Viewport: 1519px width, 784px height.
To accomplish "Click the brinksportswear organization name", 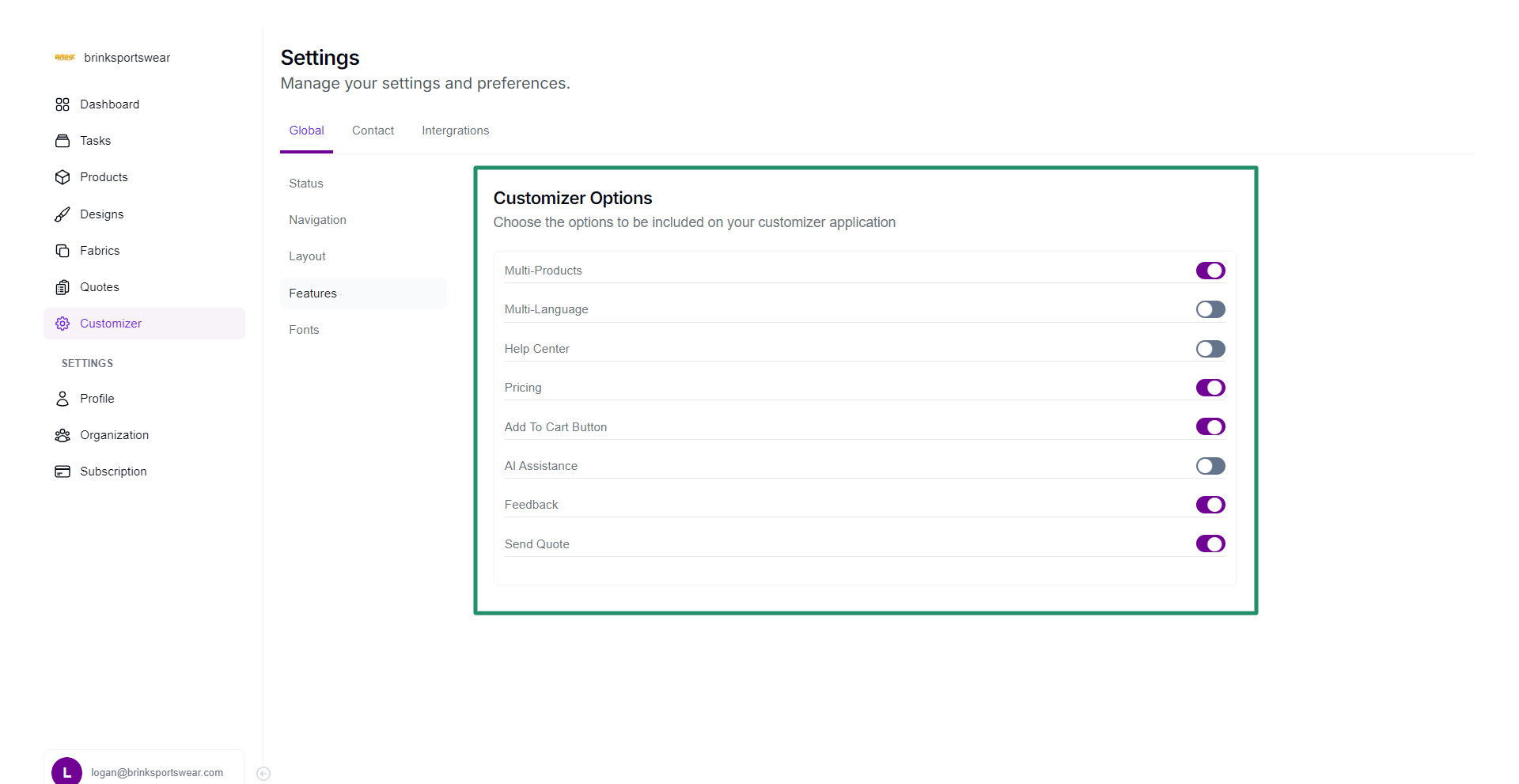I will [x=127, y=58].
